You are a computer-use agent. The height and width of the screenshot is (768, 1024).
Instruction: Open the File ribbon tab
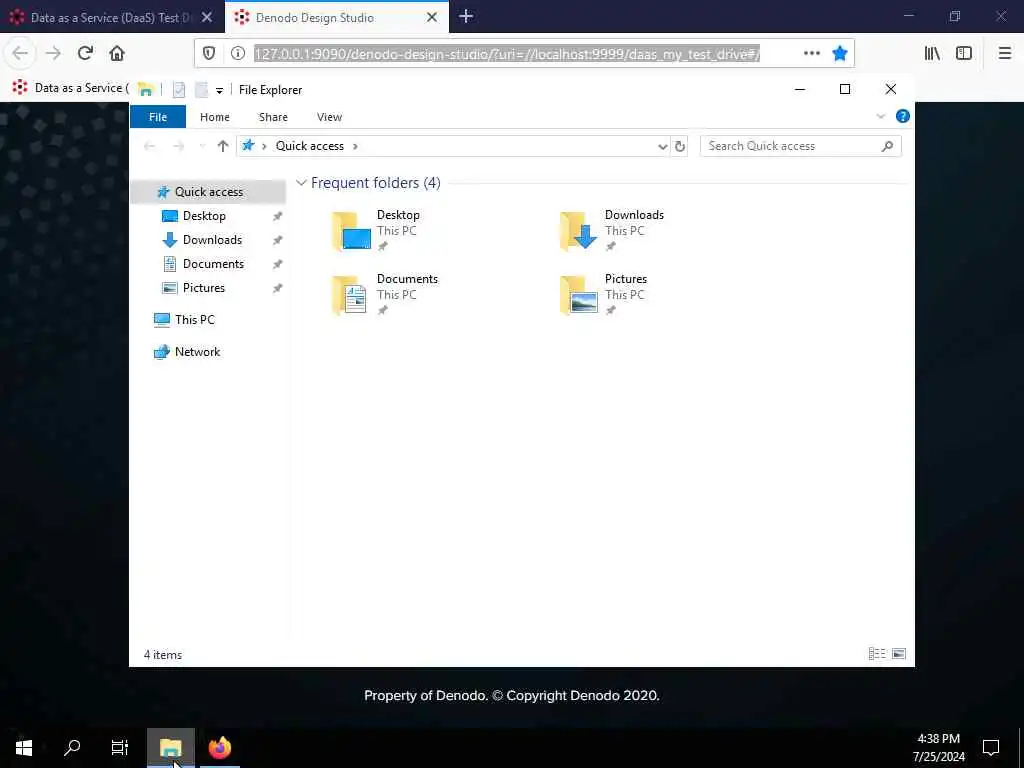[158, 117]
